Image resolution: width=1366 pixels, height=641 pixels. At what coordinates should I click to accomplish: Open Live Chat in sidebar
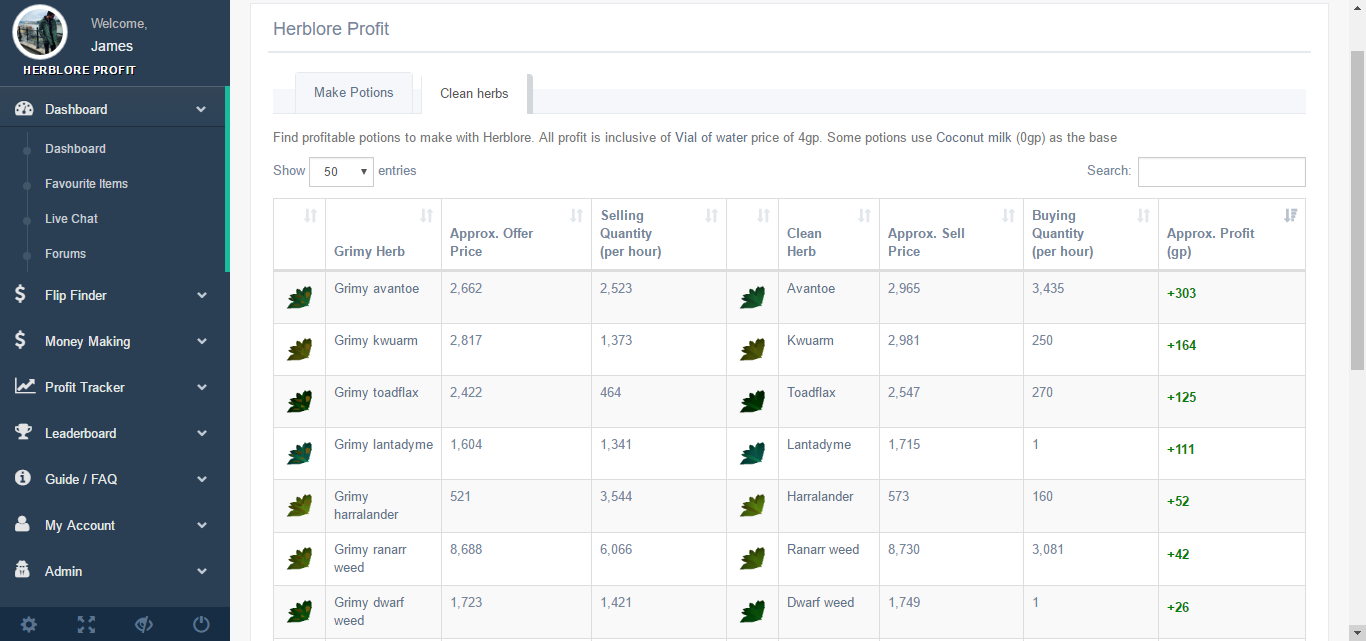click(71, 219)
